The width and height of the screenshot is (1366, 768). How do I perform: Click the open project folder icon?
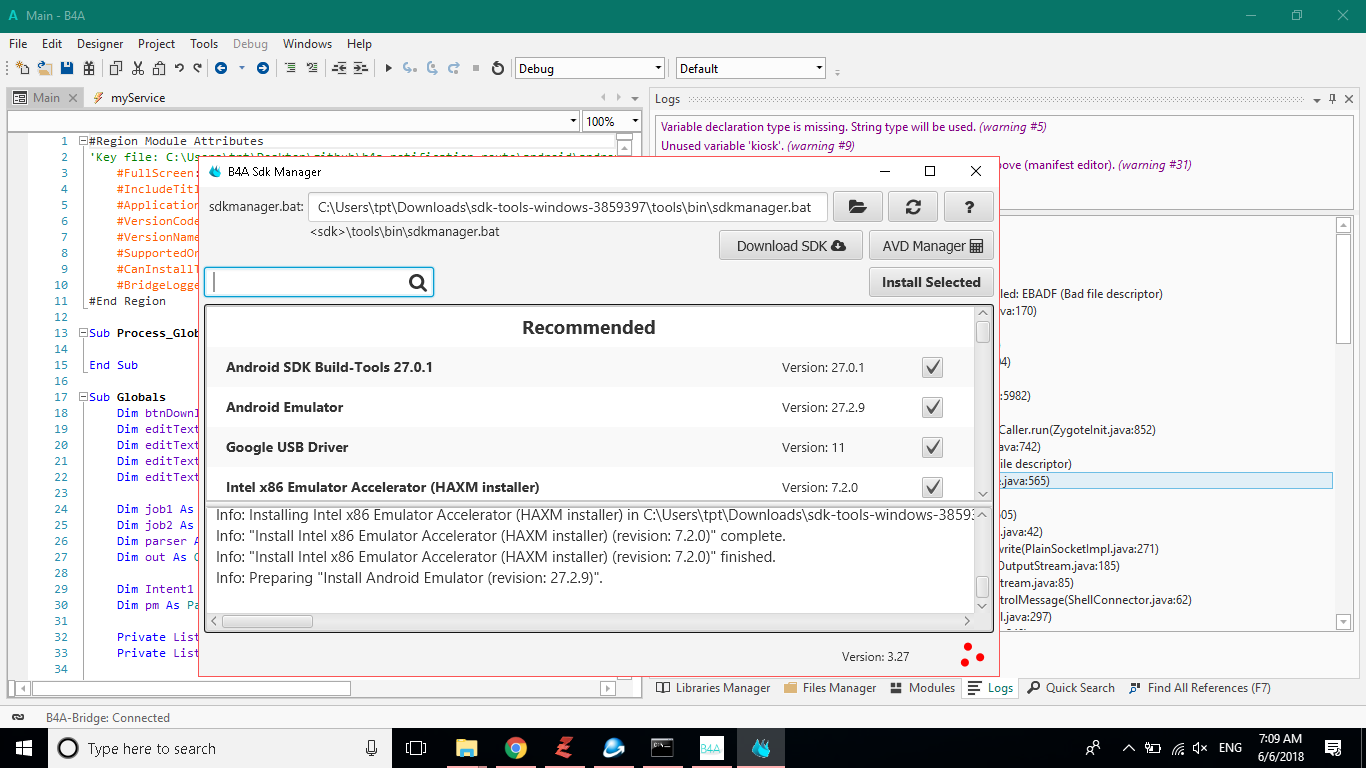click(x=45, y=68)
